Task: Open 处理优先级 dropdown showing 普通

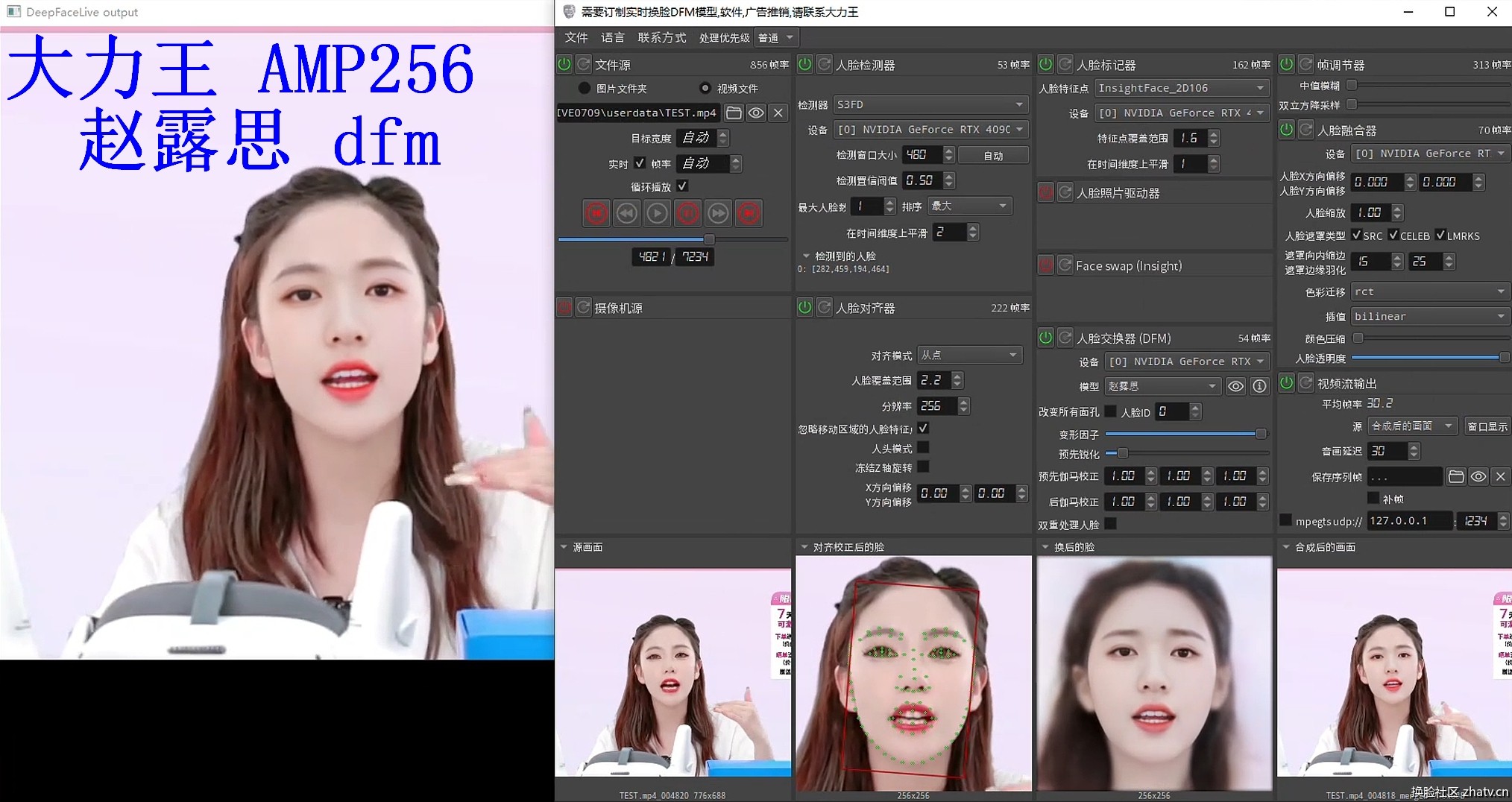Action: click(777, 37)
